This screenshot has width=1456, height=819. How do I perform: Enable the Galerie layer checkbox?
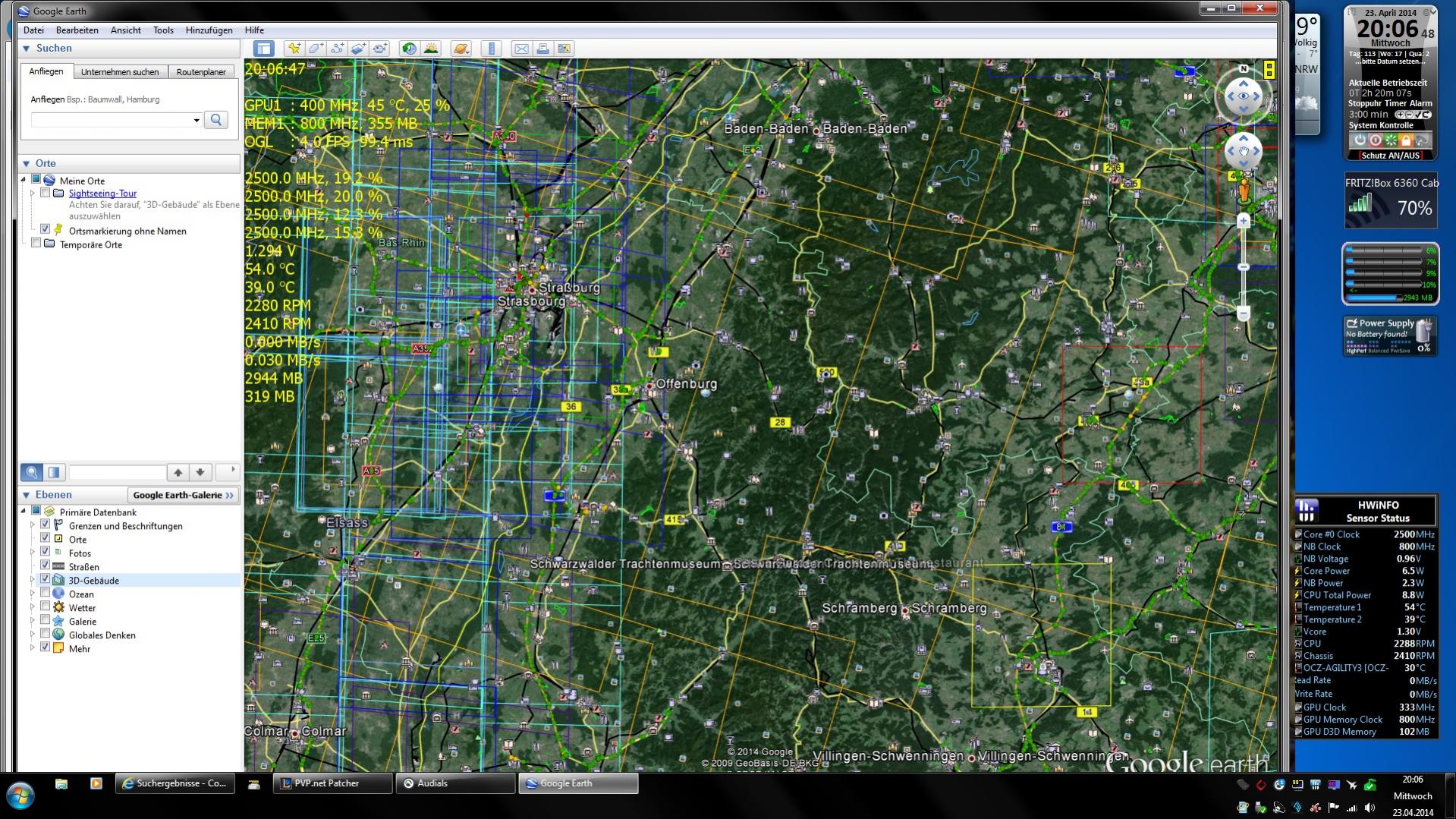point(45,621)
